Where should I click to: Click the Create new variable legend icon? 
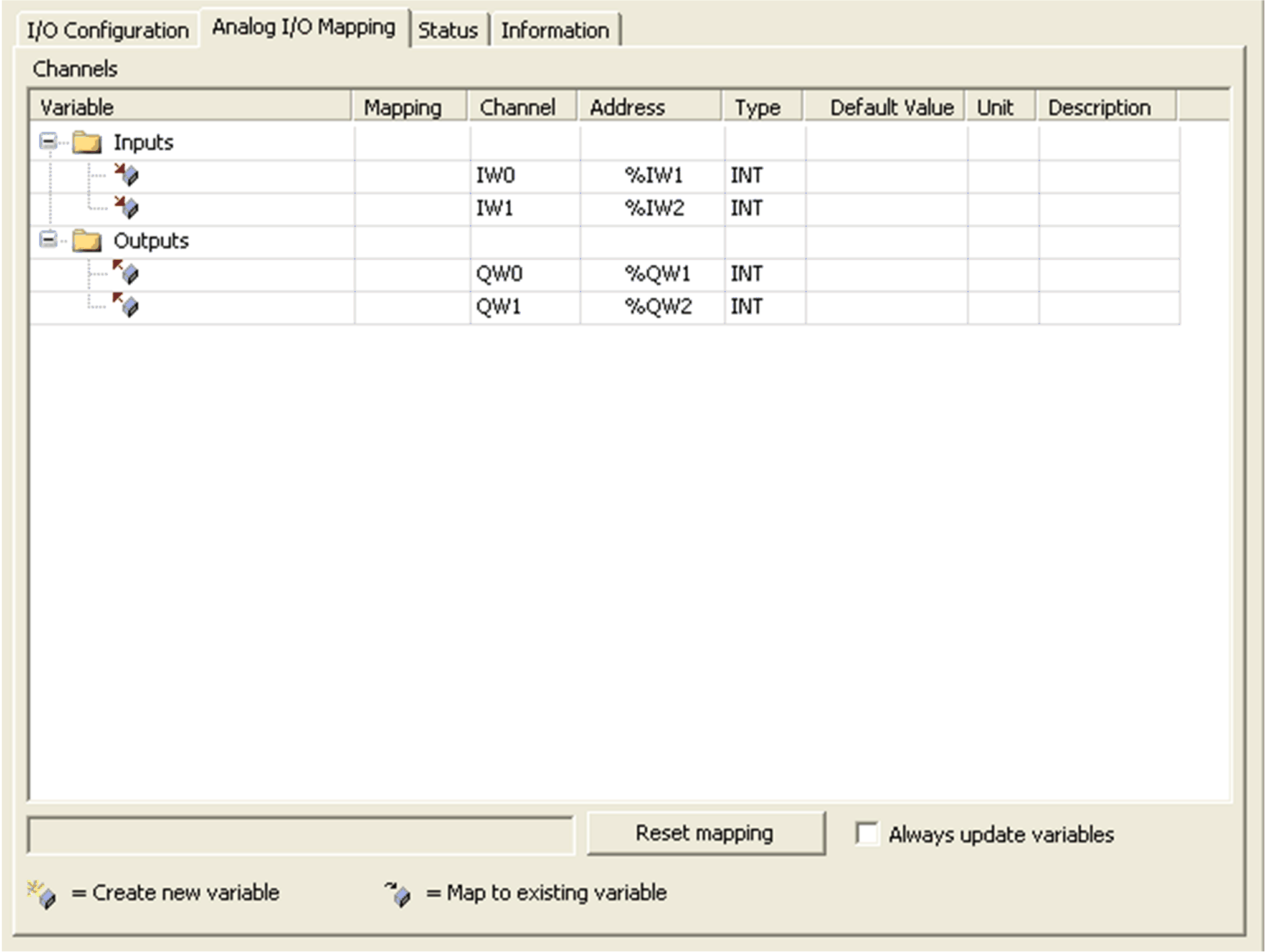click(42, 894)
